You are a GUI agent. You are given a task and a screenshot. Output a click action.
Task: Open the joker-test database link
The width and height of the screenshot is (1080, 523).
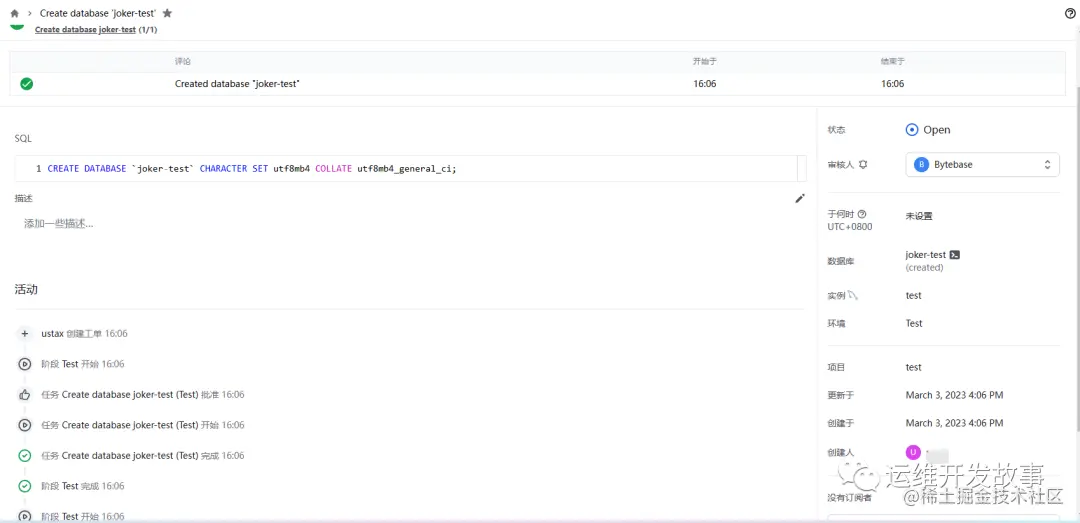[926, 255]
